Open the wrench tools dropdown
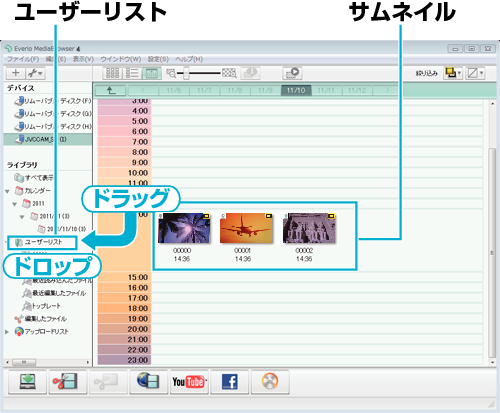Screen dimensions: 500x413 click(35, 73)
